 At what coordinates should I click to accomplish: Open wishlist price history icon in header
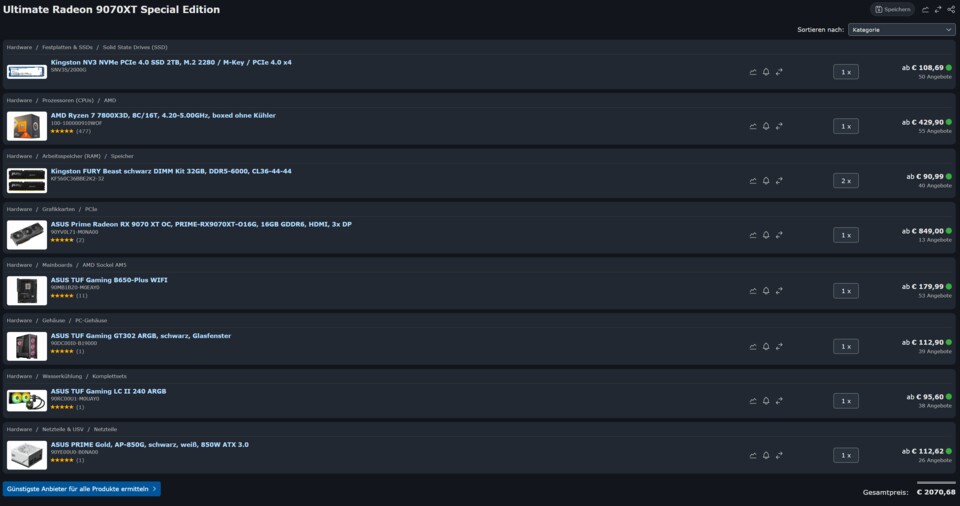[x=925, y=10]
